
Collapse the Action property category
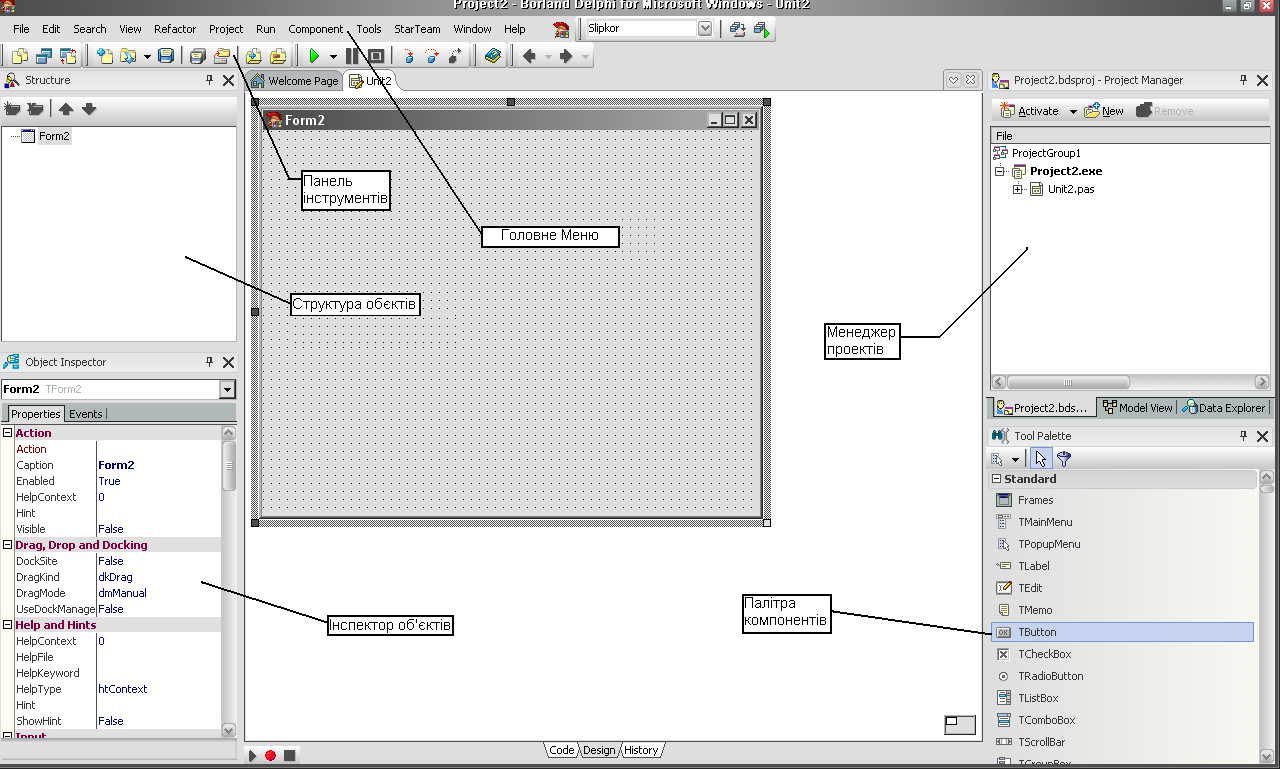(x=7, y=433)
